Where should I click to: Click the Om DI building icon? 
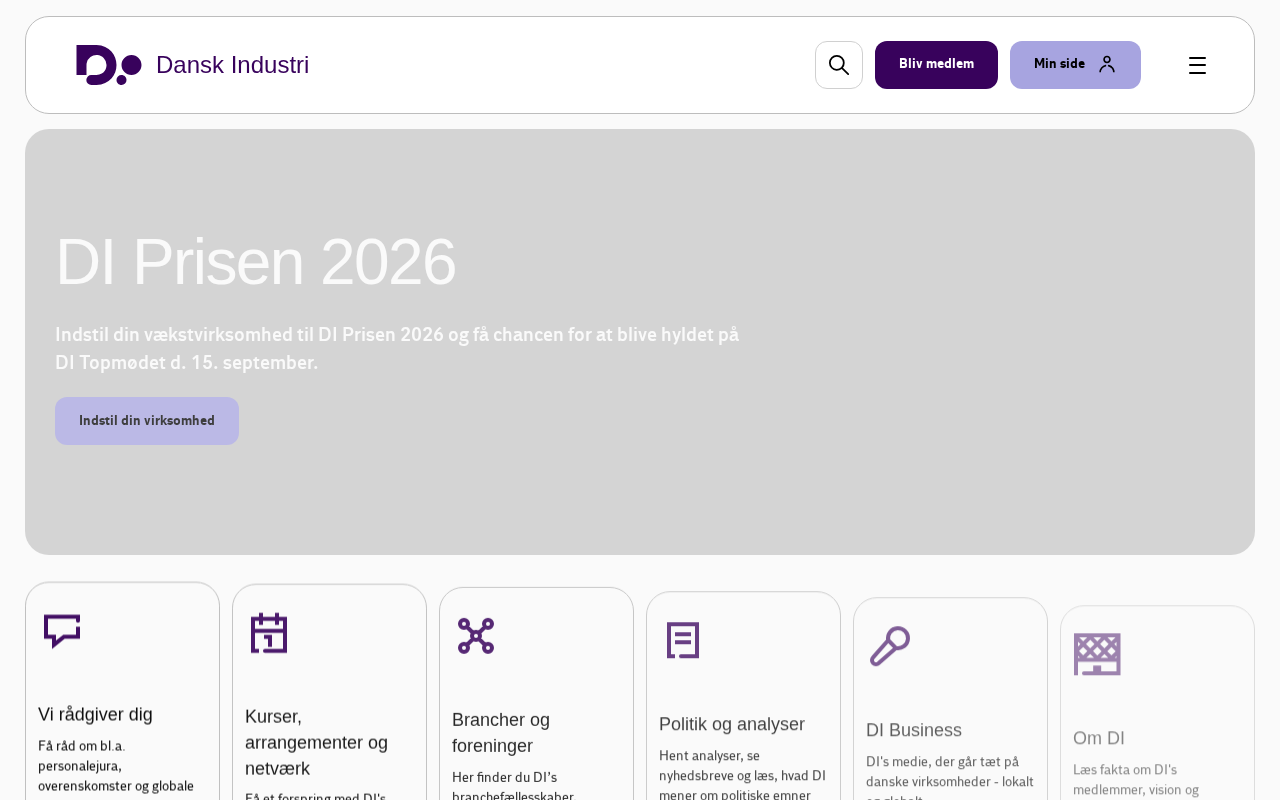click(1097, 654)
